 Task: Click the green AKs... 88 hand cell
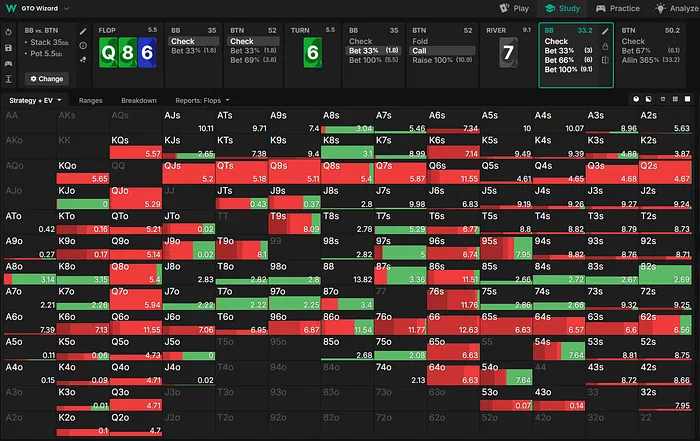pos(347,273)
